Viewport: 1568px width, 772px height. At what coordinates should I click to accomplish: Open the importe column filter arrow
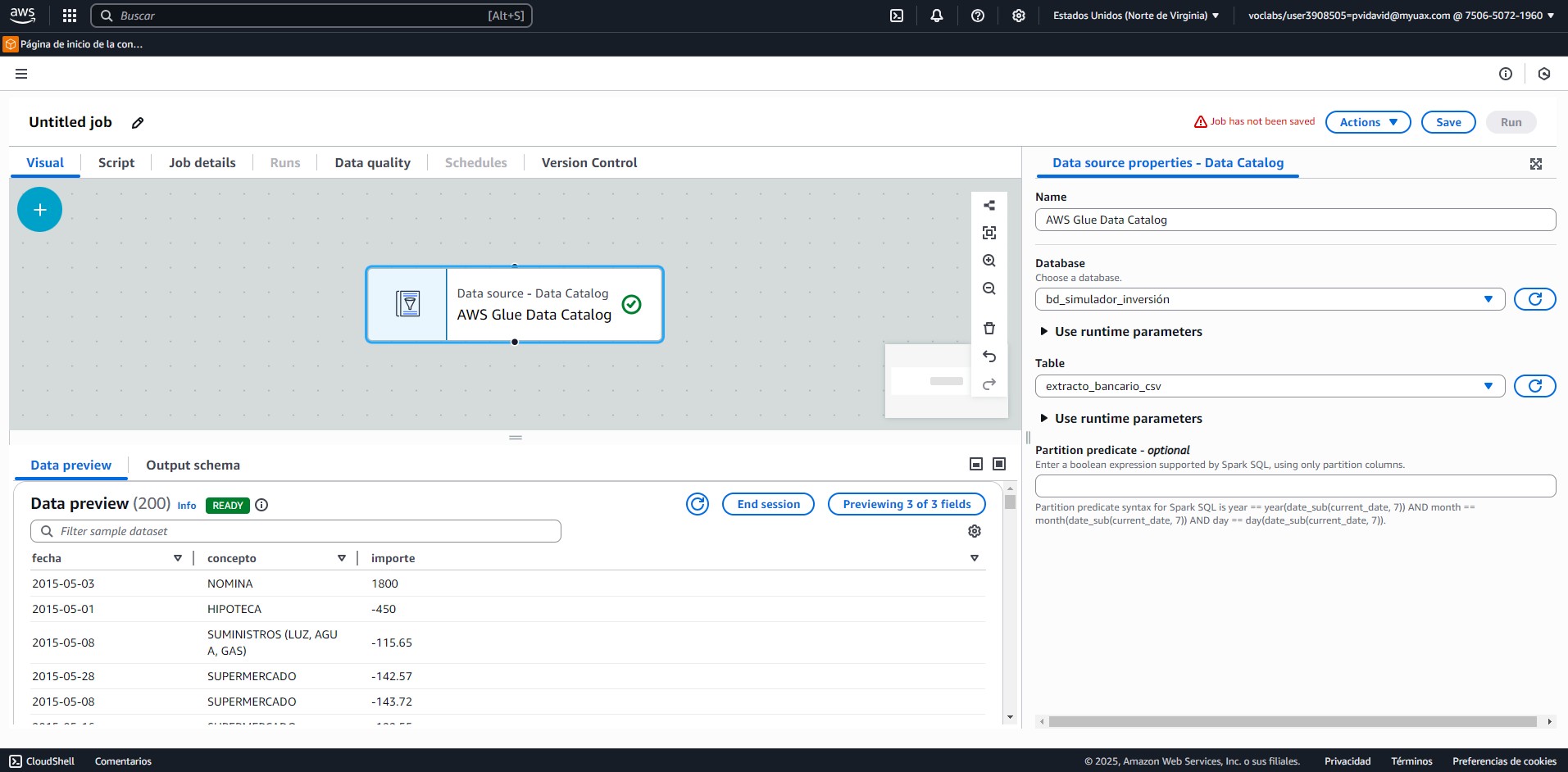[975, 558]
